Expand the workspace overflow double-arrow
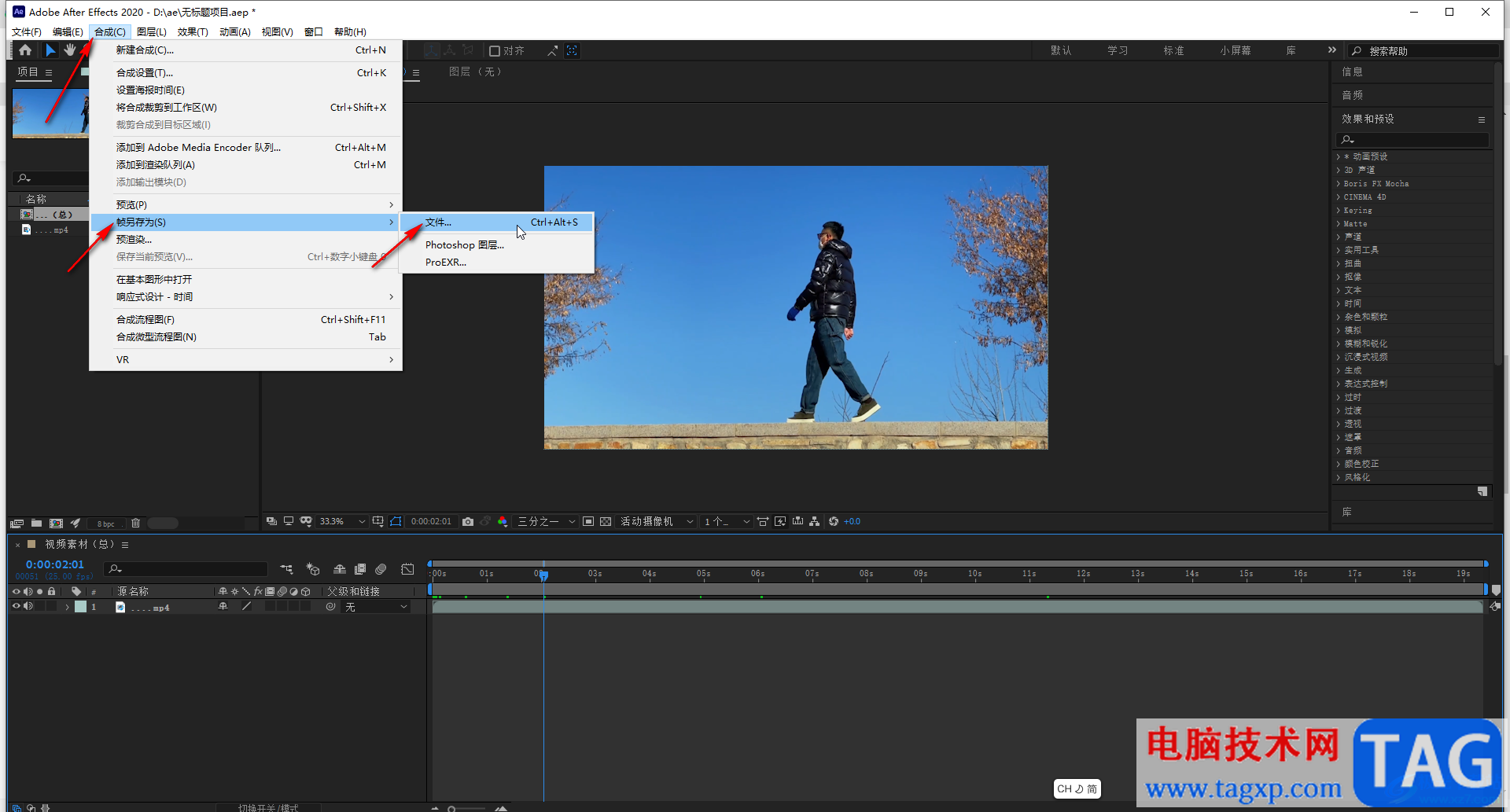Screen dimensions: 1510x812 pyautogui.click(x=1332, y=50)
